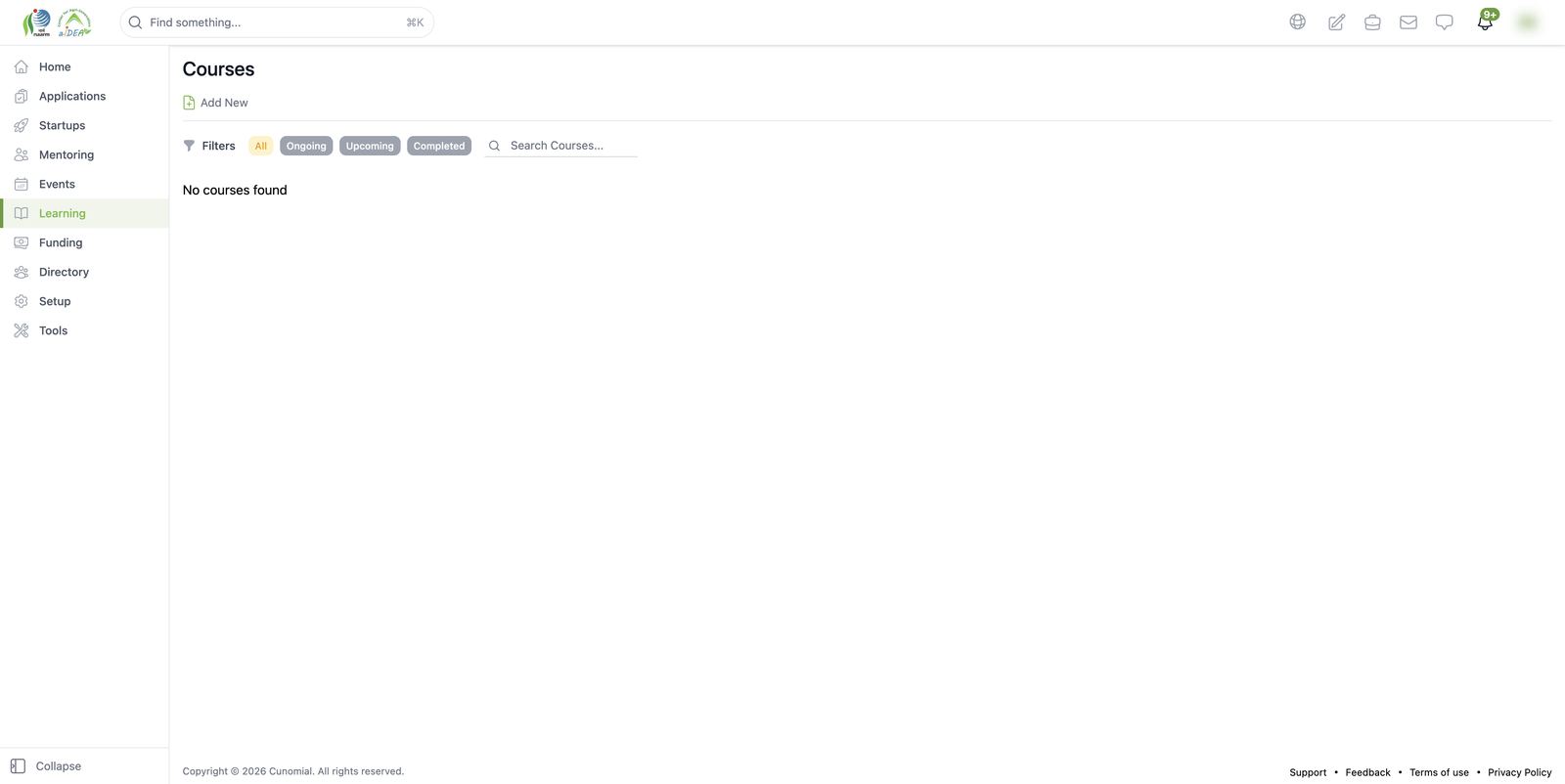Open notifications bell with 9+ badge
The image size is (1565, 784).
pos(1486,21)
